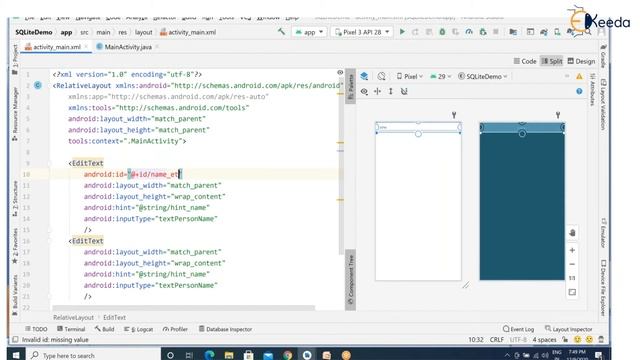Open the Resource Manager tool window

(x=15, y=113)
